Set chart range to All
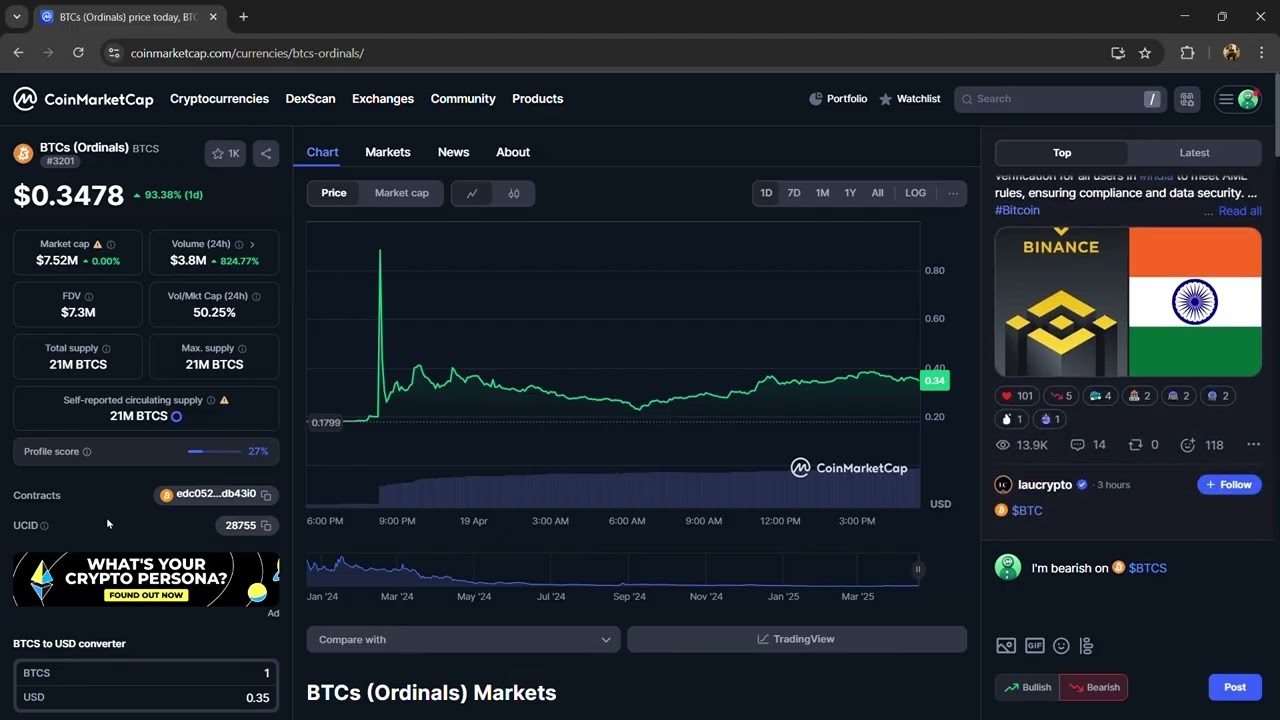The height and width of the screenshot is (720, 1280). [877, 193]
